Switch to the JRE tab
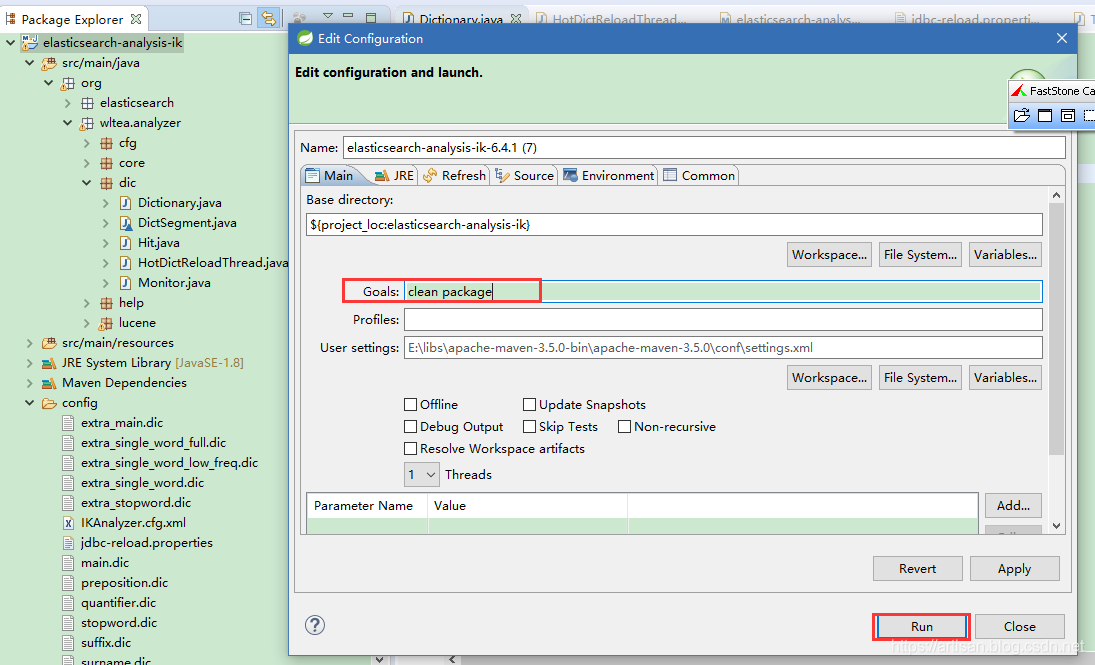 pyautogui.click(x=393, y=175)
